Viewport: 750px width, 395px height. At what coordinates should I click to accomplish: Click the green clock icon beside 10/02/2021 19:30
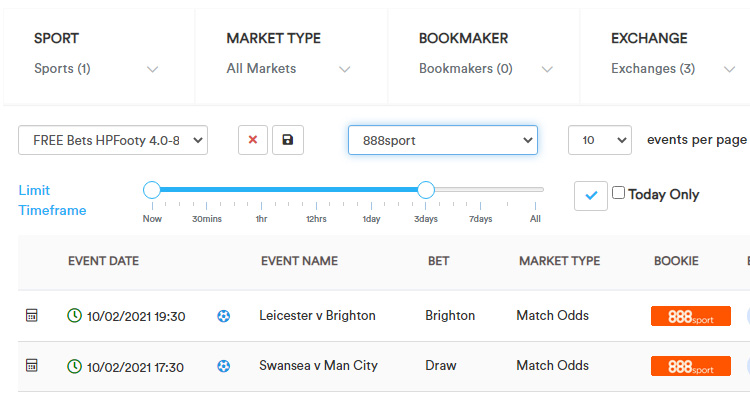click(x=74, y=315)
